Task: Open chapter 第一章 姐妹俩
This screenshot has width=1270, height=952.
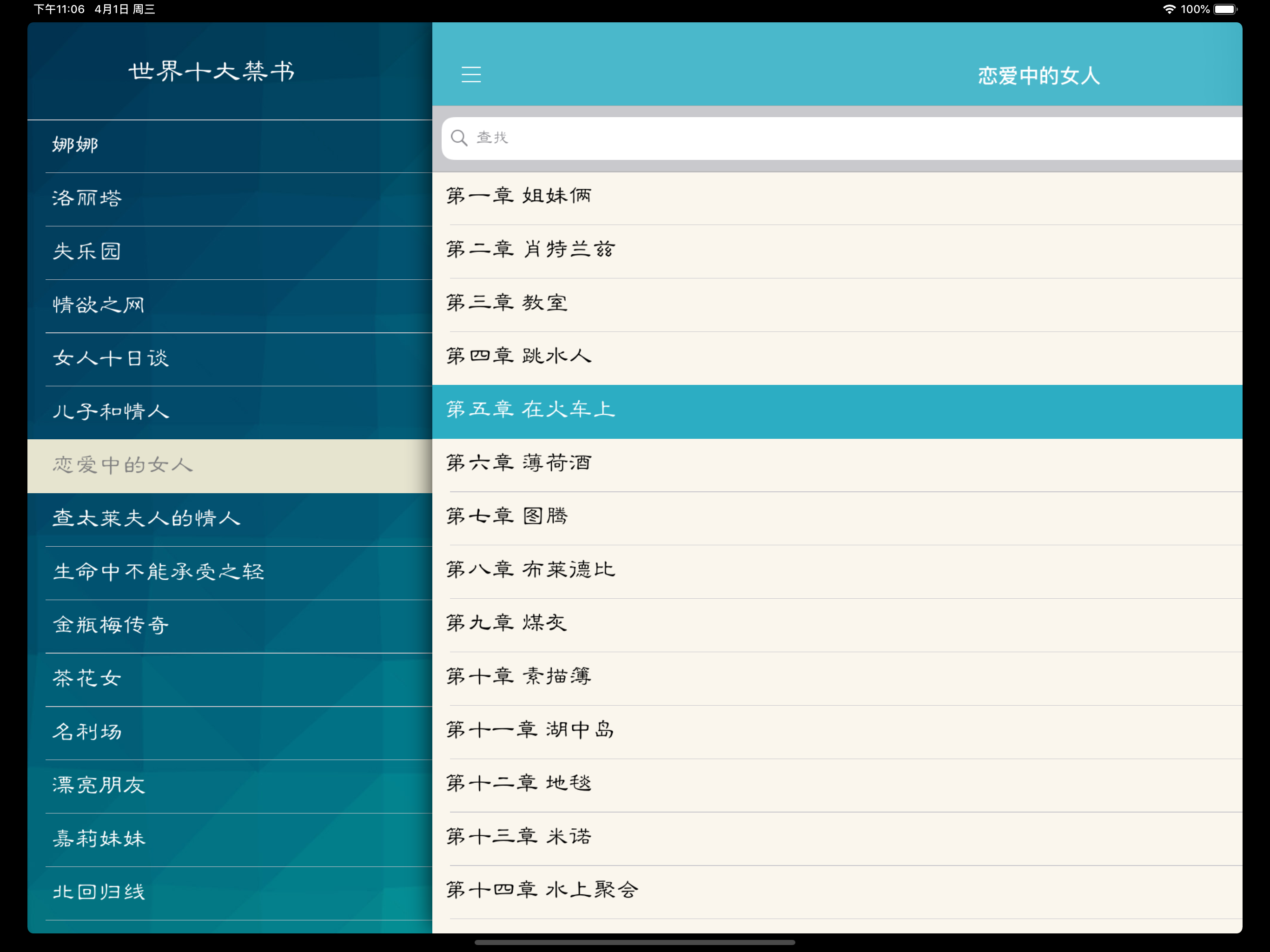Action: (837, 198)
